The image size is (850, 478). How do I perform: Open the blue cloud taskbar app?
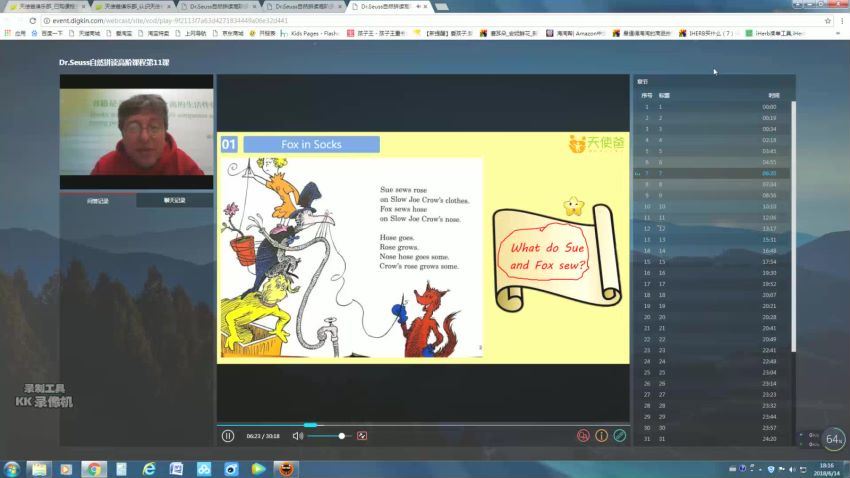coord(204,469)
